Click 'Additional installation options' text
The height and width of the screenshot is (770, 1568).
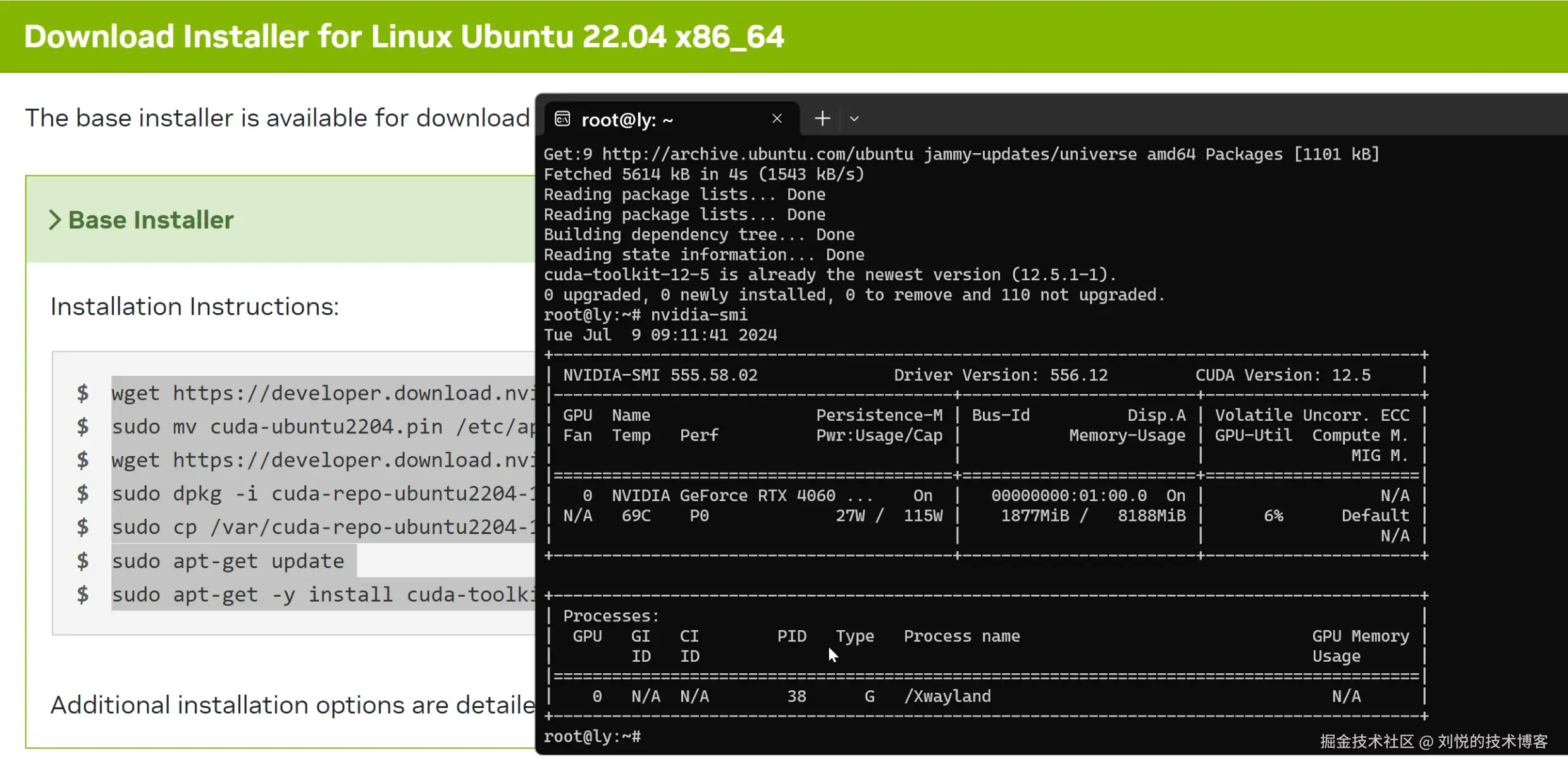(x=293, y=705)
